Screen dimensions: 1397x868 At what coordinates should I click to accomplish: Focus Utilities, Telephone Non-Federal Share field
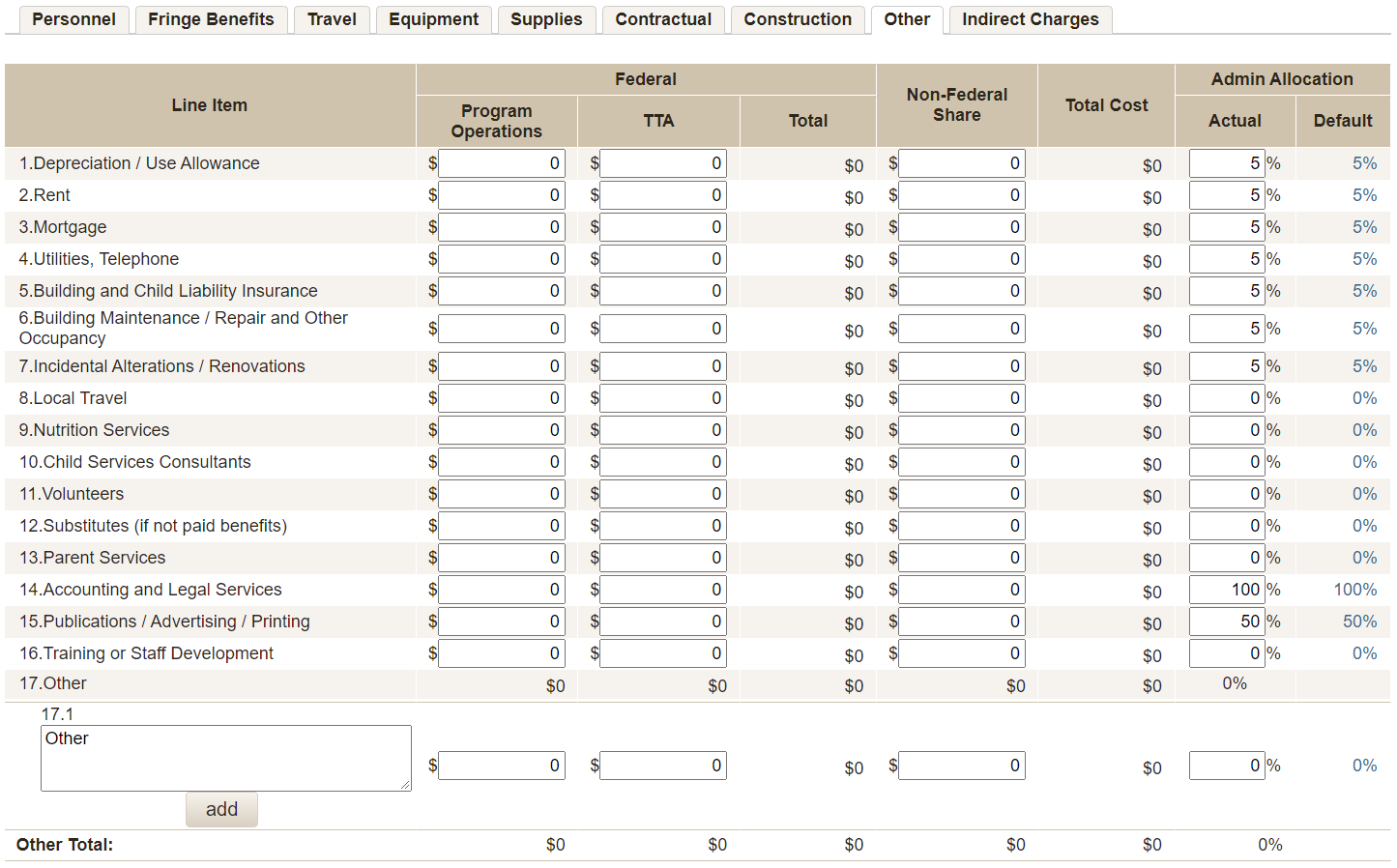[960, 259]
